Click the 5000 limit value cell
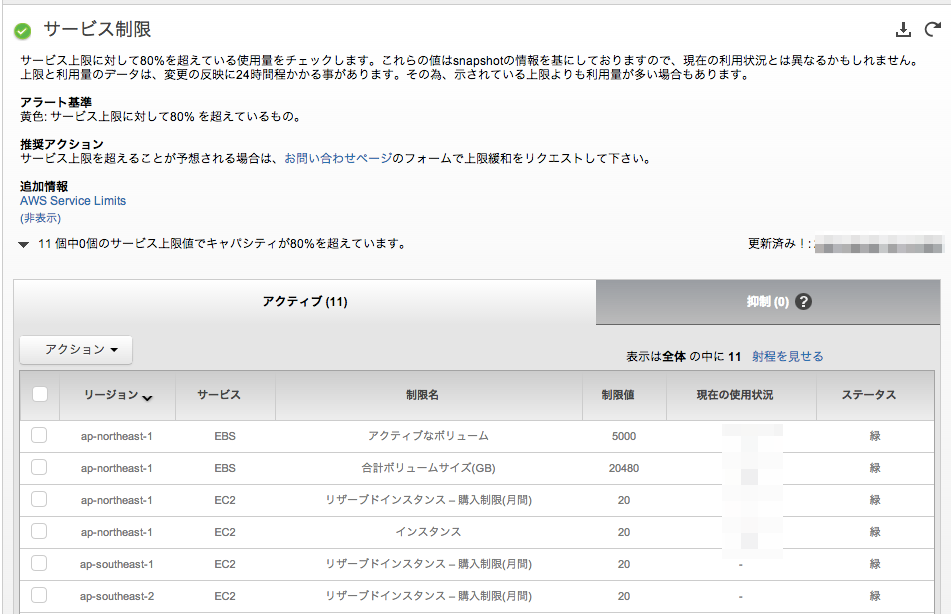The height and width of the screenshot is (614, 951). coord(624,436)
